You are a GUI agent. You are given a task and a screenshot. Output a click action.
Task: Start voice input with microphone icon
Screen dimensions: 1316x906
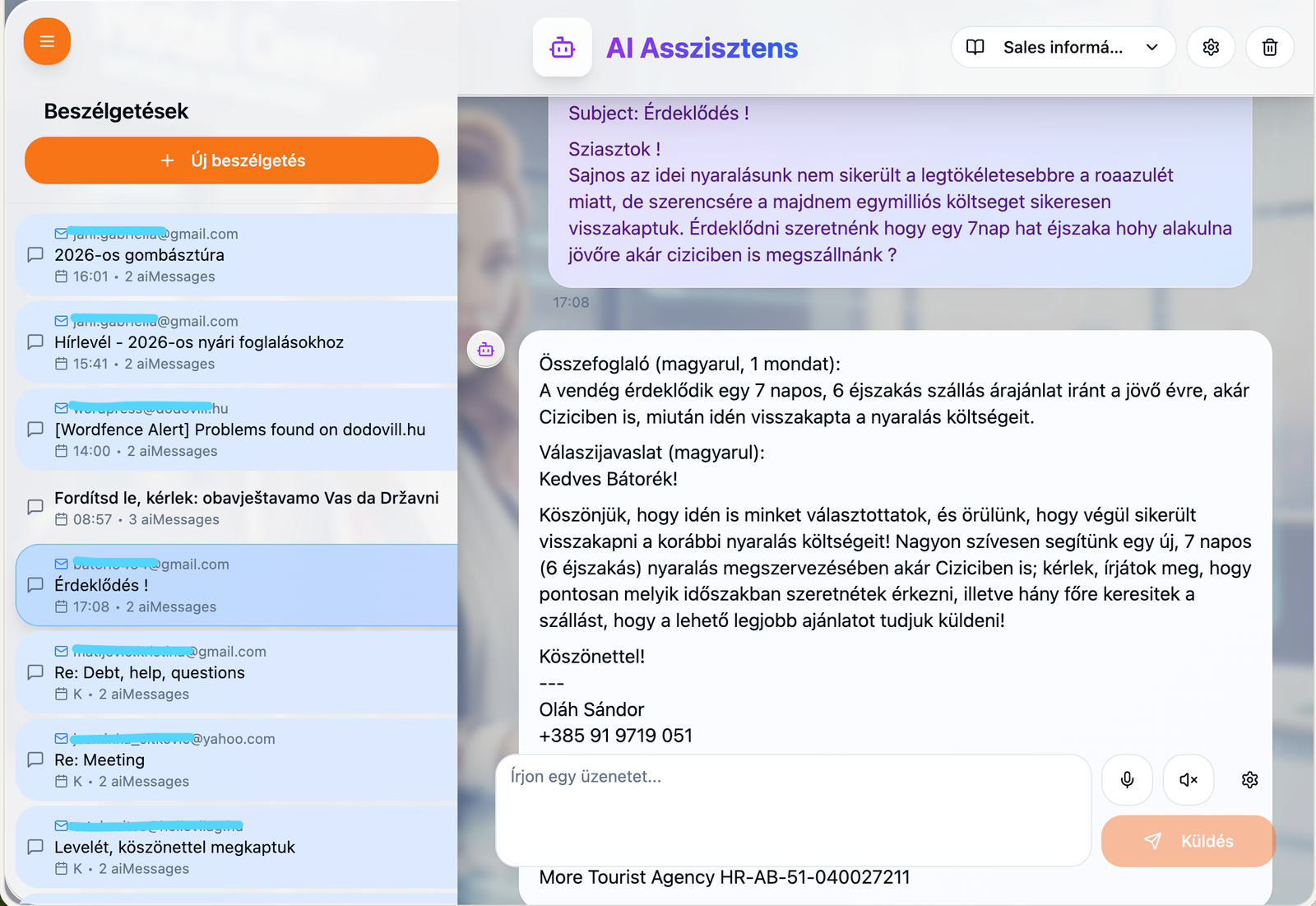1127,779
